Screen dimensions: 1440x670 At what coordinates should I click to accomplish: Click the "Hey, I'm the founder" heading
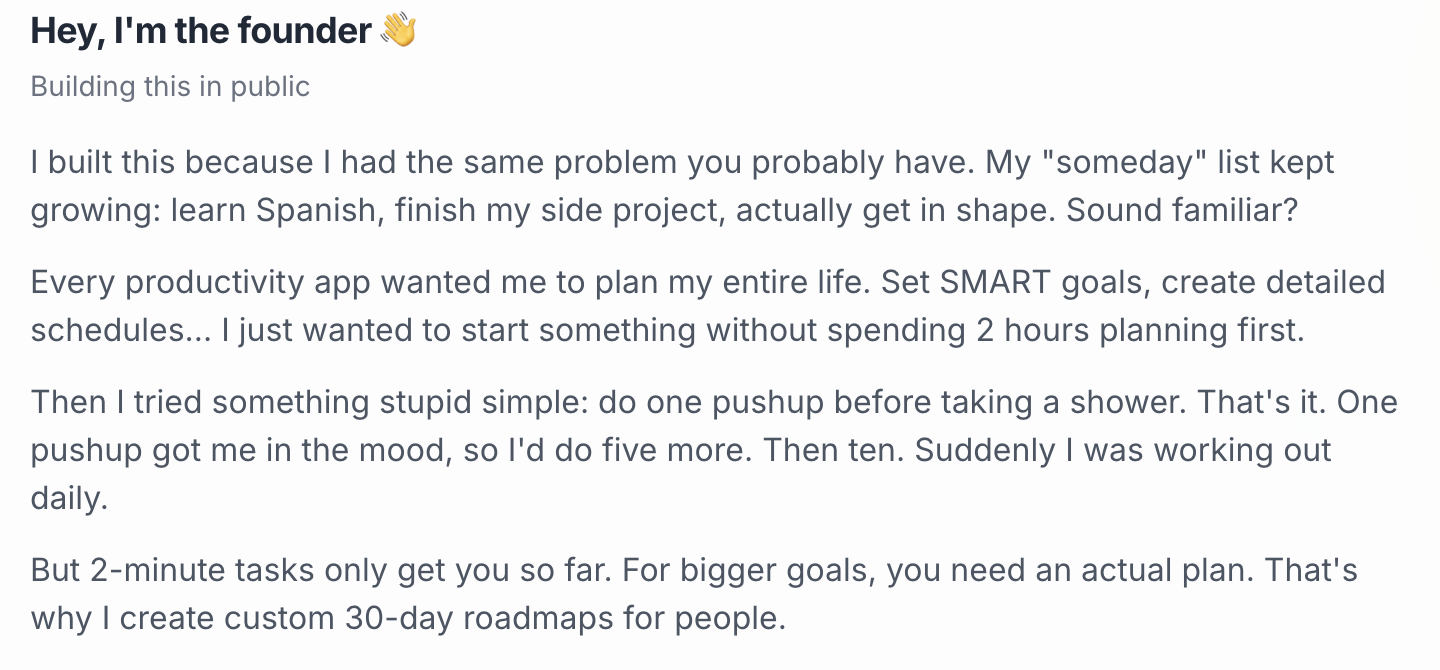point(201,31)
